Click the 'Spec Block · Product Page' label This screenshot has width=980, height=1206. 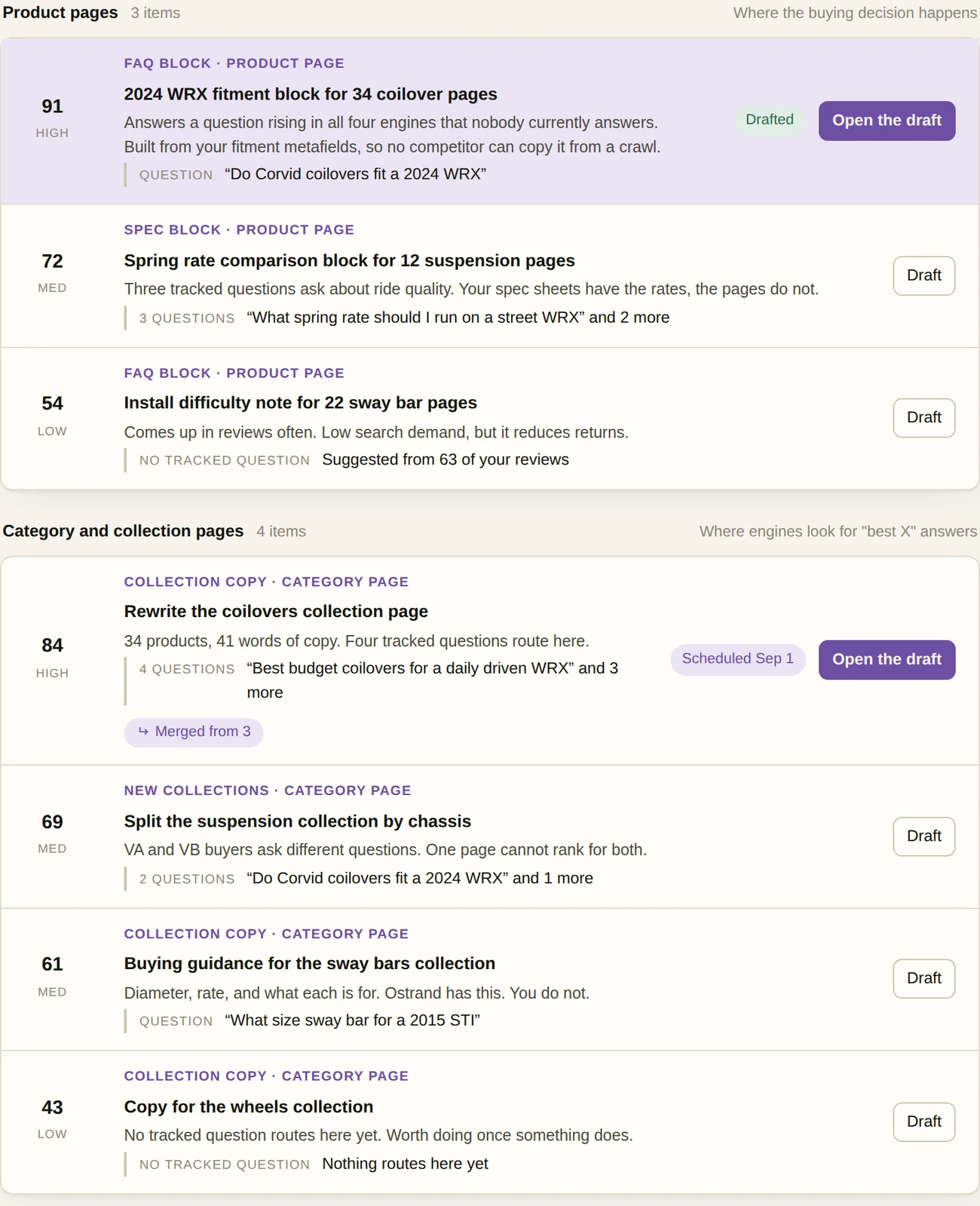(x=239, y=230)
